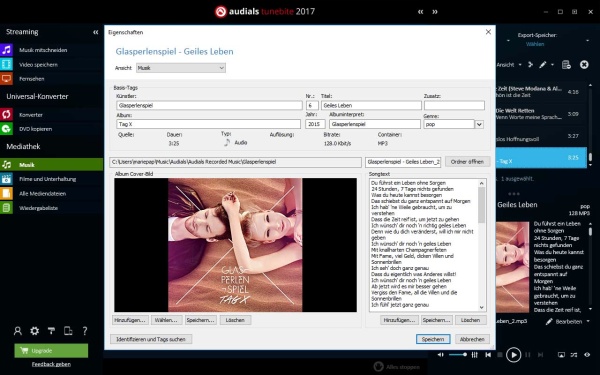Image resolution: width=600 pixels, height=375 pixels.
Task: Click the circular X delete icon in toolbar
Action: [584, 65]
